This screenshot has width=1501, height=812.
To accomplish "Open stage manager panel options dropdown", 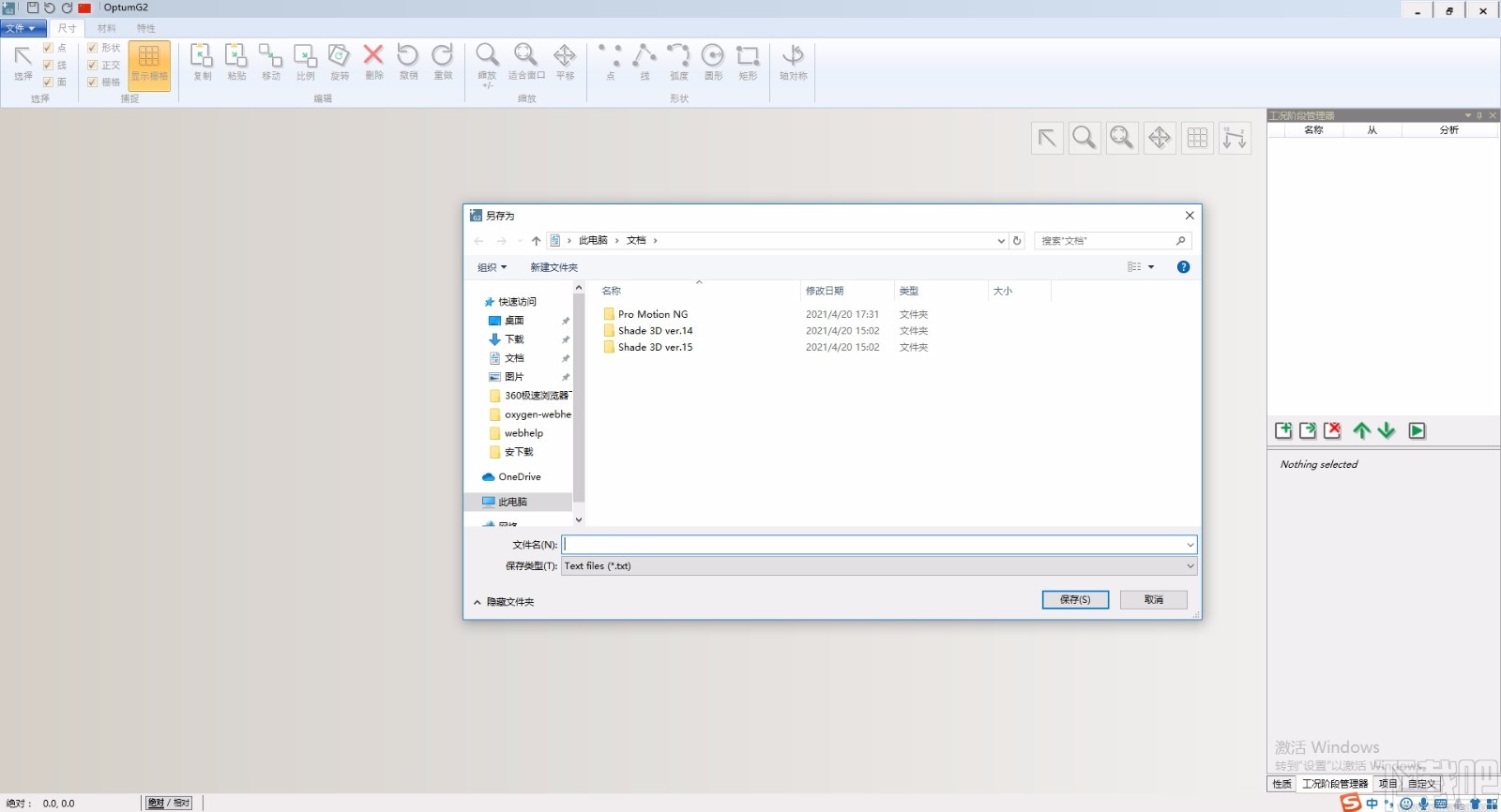I will click(x=1468, y=115).
